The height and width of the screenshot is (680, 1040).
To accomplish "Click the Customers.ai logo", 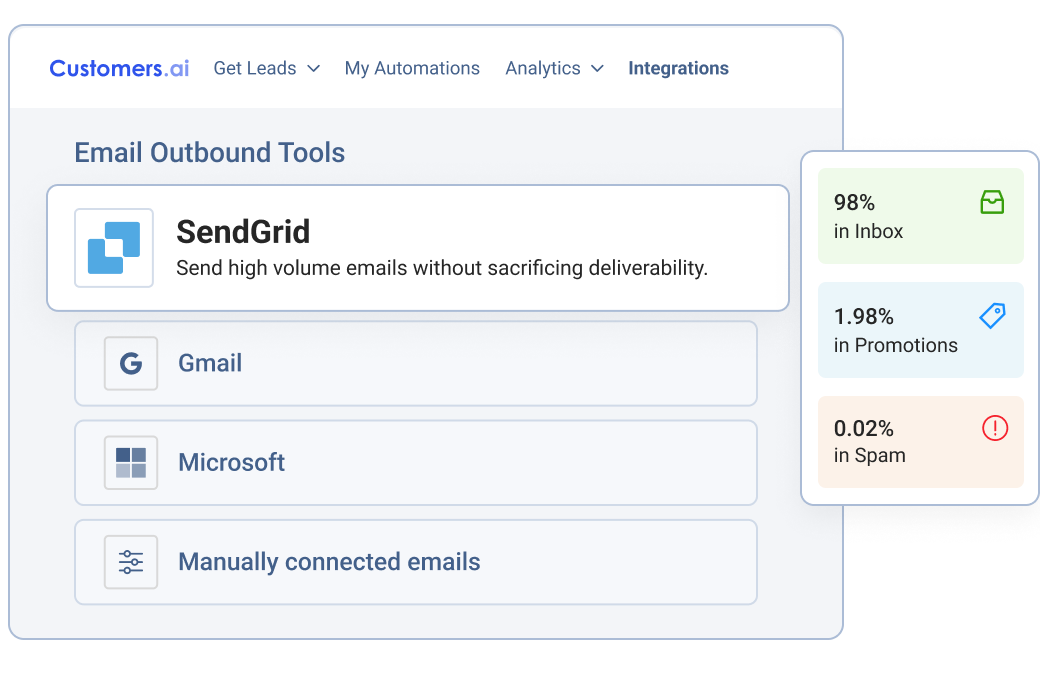I will (119, 68).
